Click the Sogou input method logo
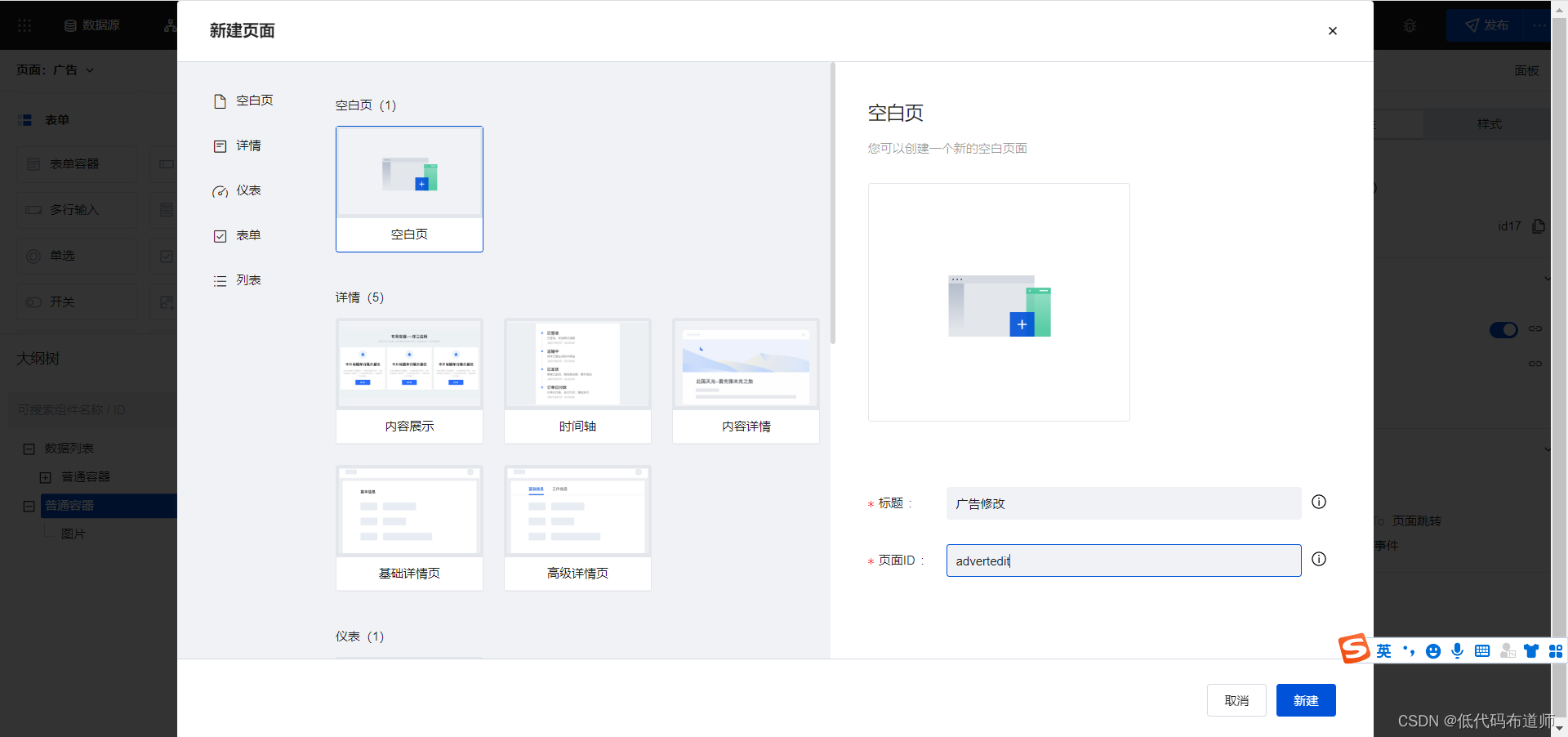The image size is (1568, 737). 1354,649
